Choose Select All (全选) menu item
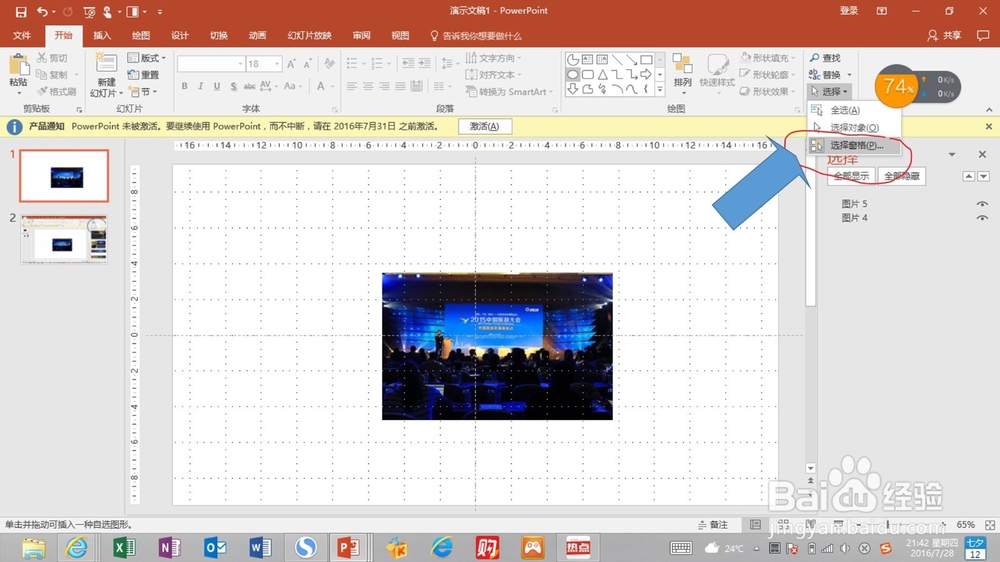The width and height of the screenshot is (1000, 562). pyautogui.click(x=854, y=110)
